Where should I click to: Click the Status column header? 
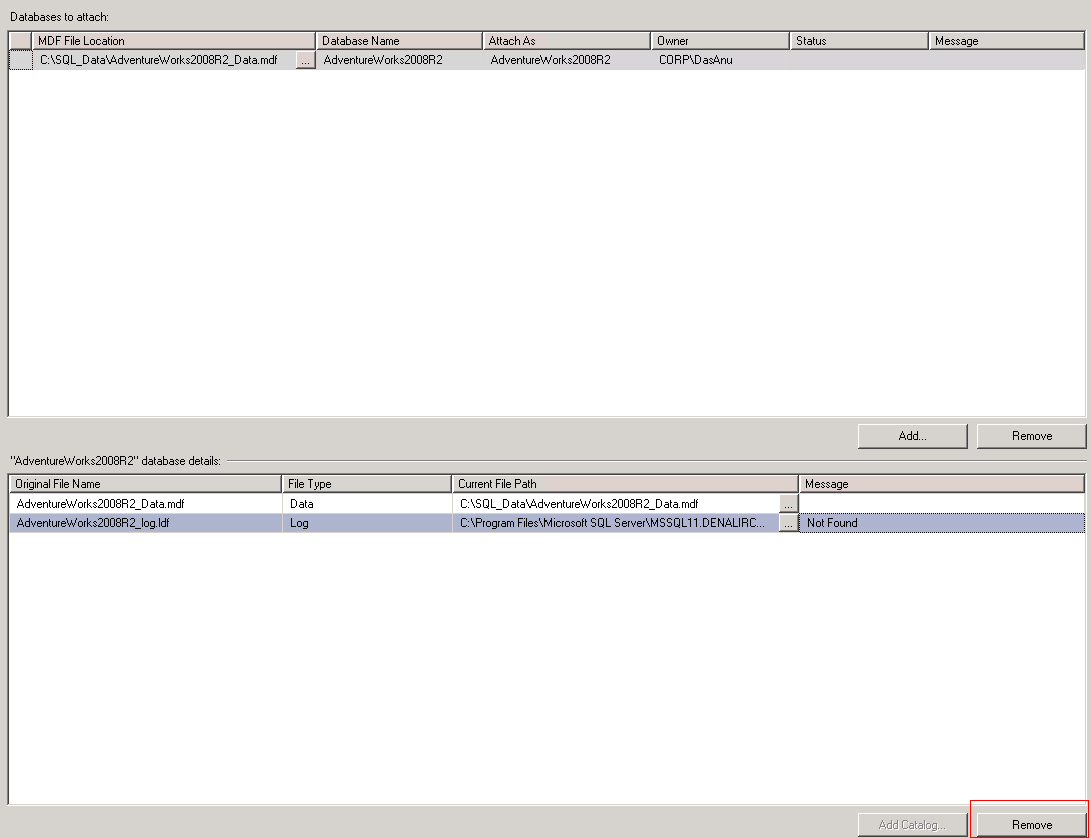point(858,41)
